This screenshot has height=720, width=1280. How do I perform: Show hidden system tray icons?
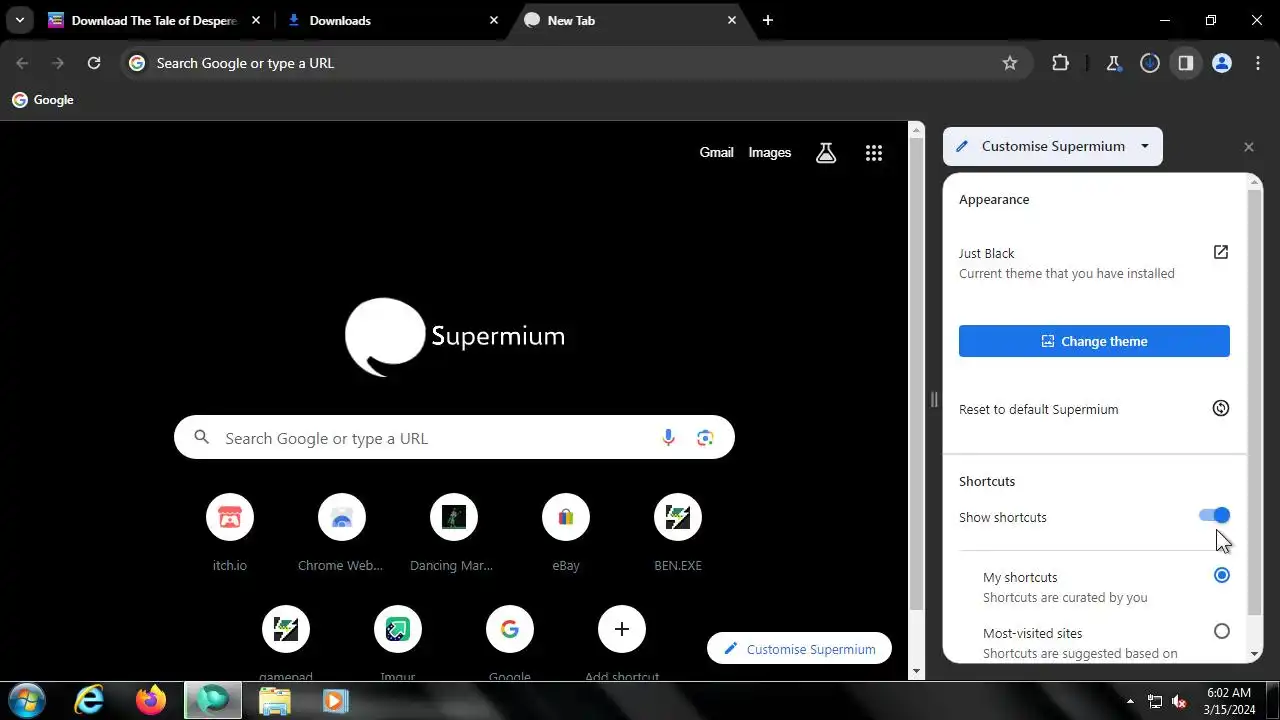pyautogui.click(x=1130, y=701)
